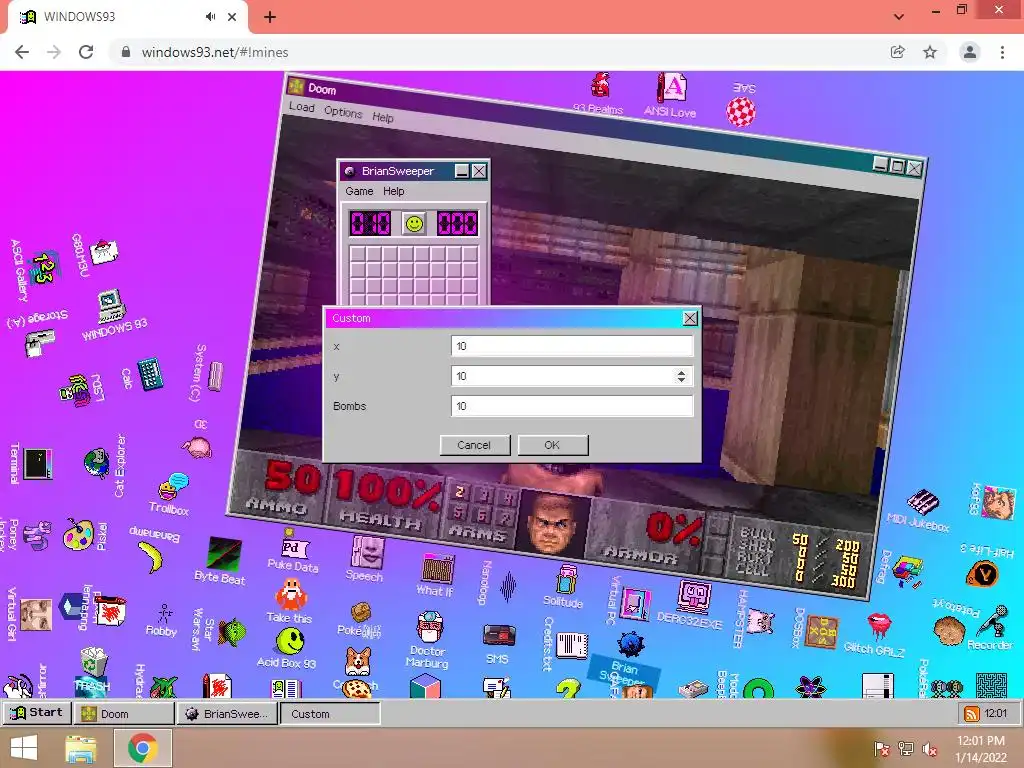Click the Windows Start logo button

click(x=24, y=748)
